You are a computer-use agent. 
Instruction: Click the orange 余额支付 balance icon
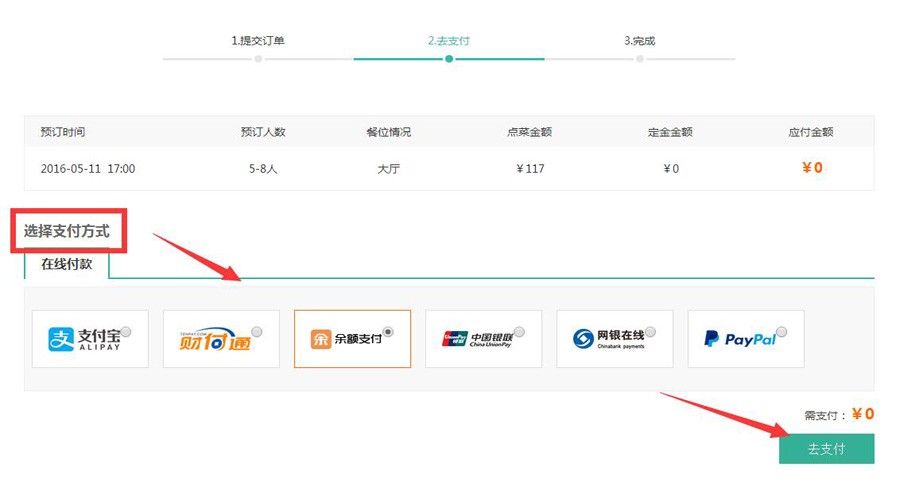[321, 339]
